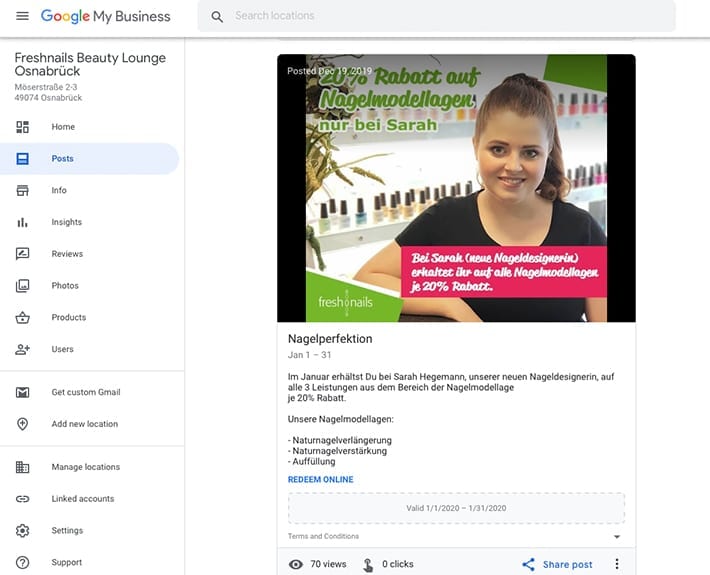Click the Photos gallery icon

point(22,285)
